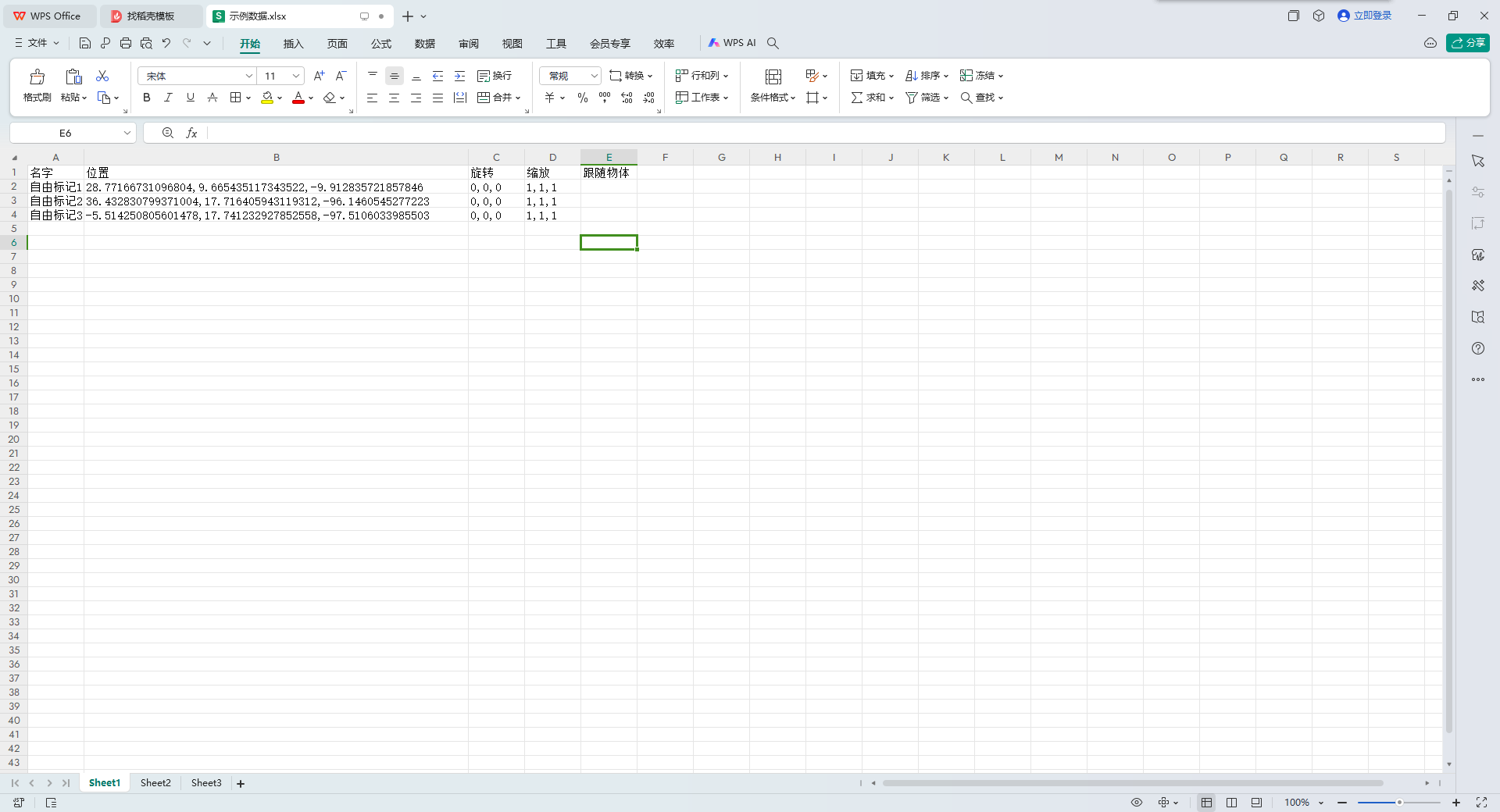Apply the yellow fill color swatch
Viewport: 1500px width, 812px height.
pos(267,98)
